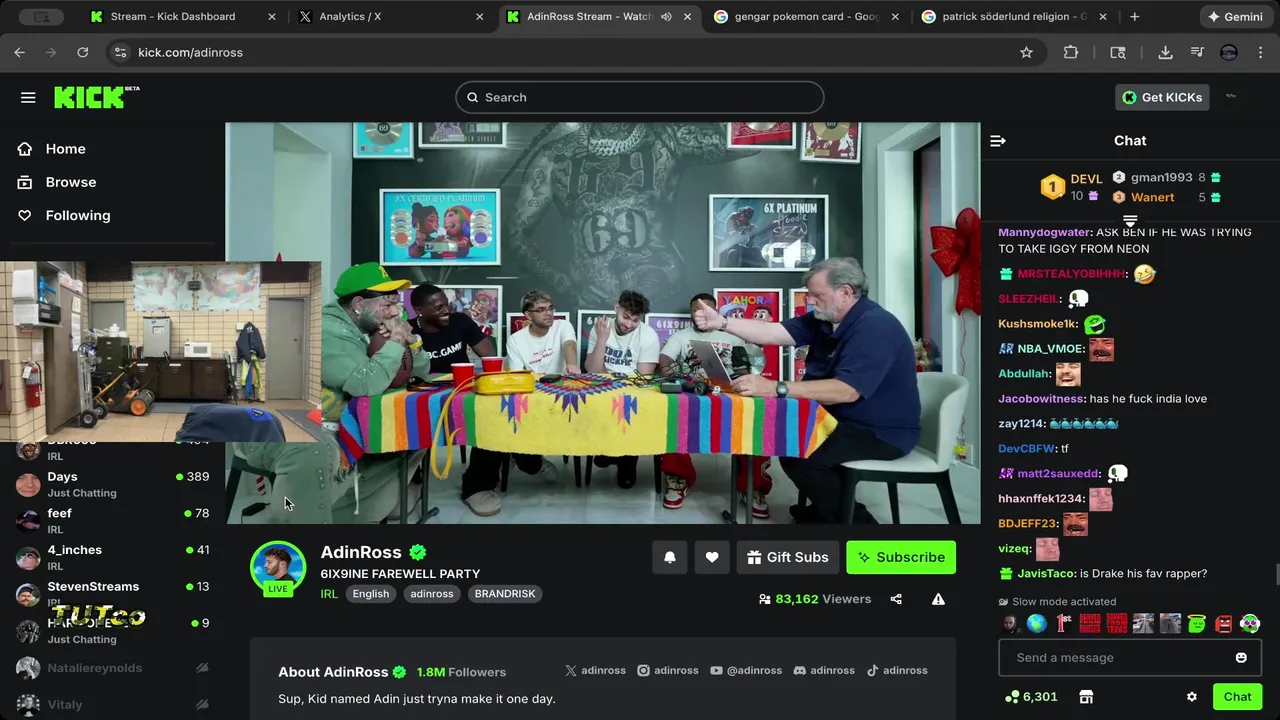Screen dimensions: 1280x720
Task: Expand the chat leaderboard handle
Action: point(1130,220)
